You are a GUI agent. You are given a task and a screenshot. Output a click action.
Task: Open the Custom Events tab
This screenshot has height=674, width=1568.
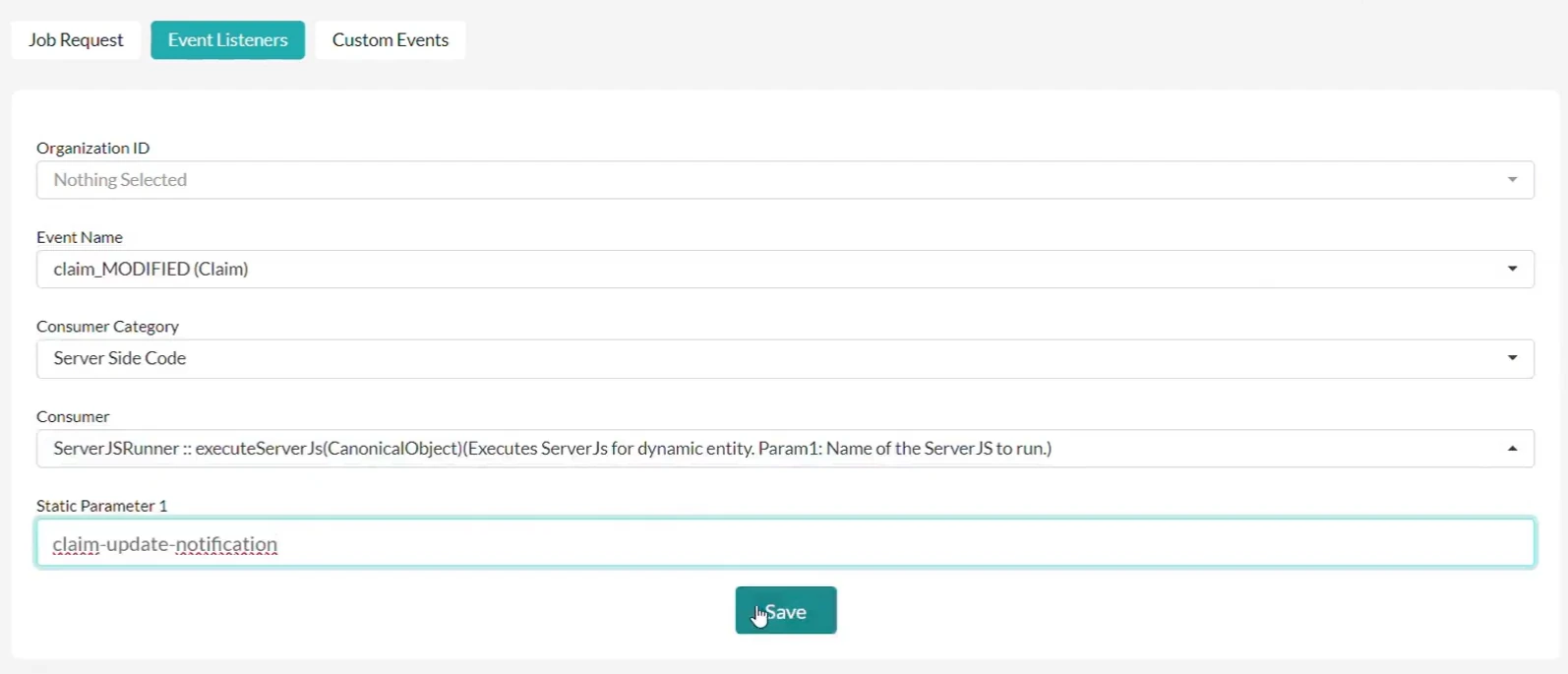pyautogui.click(x=391, y=40)
